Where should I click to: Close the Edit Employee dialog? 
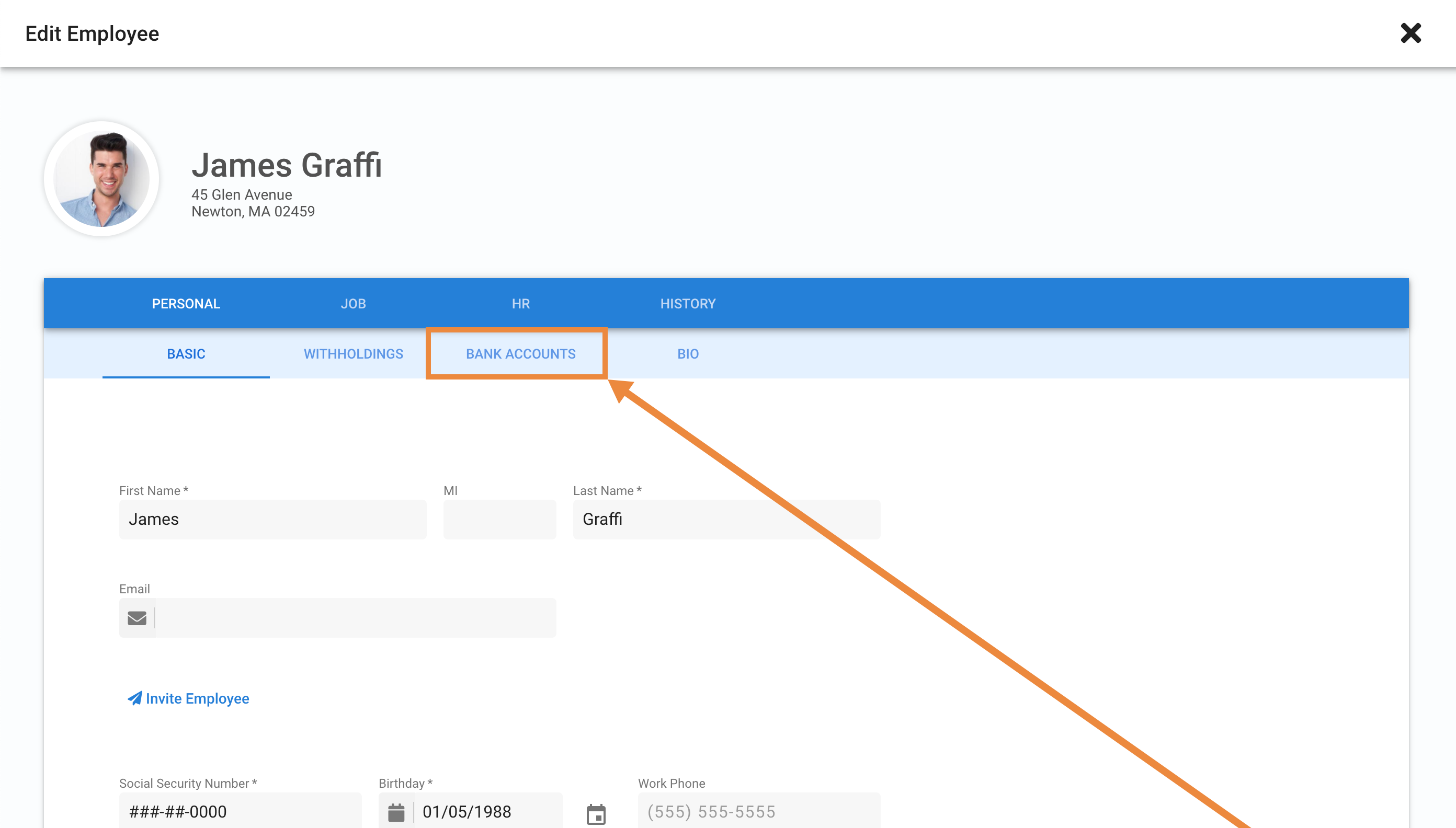pyautogui.click(x=1410, y=33)
